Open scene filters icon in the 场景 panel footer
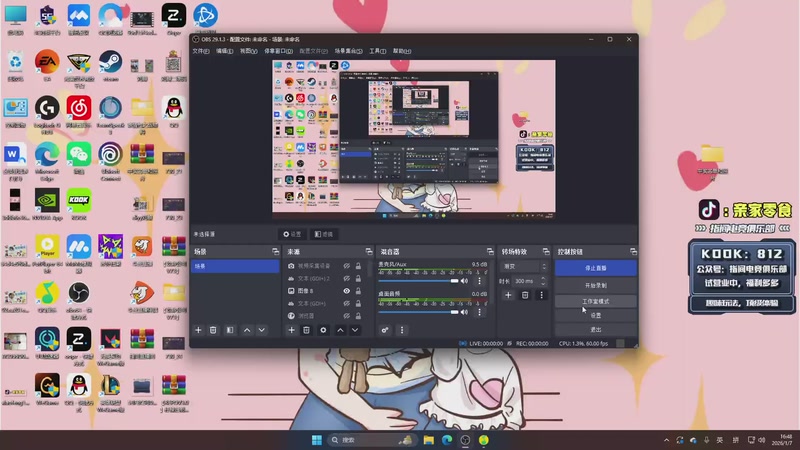The image size is (800, 450). coord(230,330)
